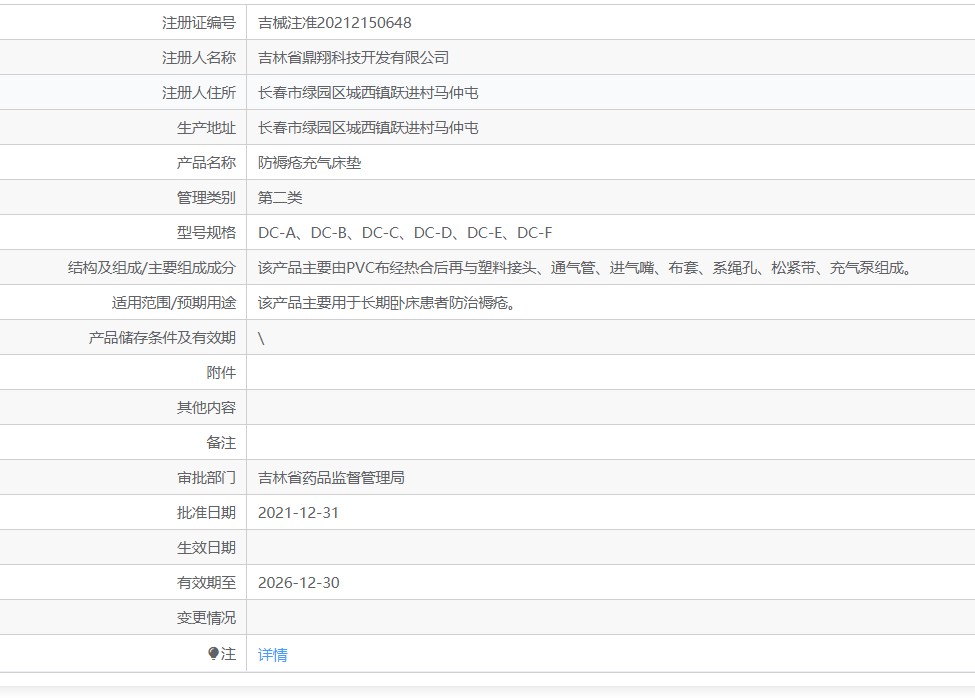
Task: Click expiry date 2026-12-30
Action: 298,582
